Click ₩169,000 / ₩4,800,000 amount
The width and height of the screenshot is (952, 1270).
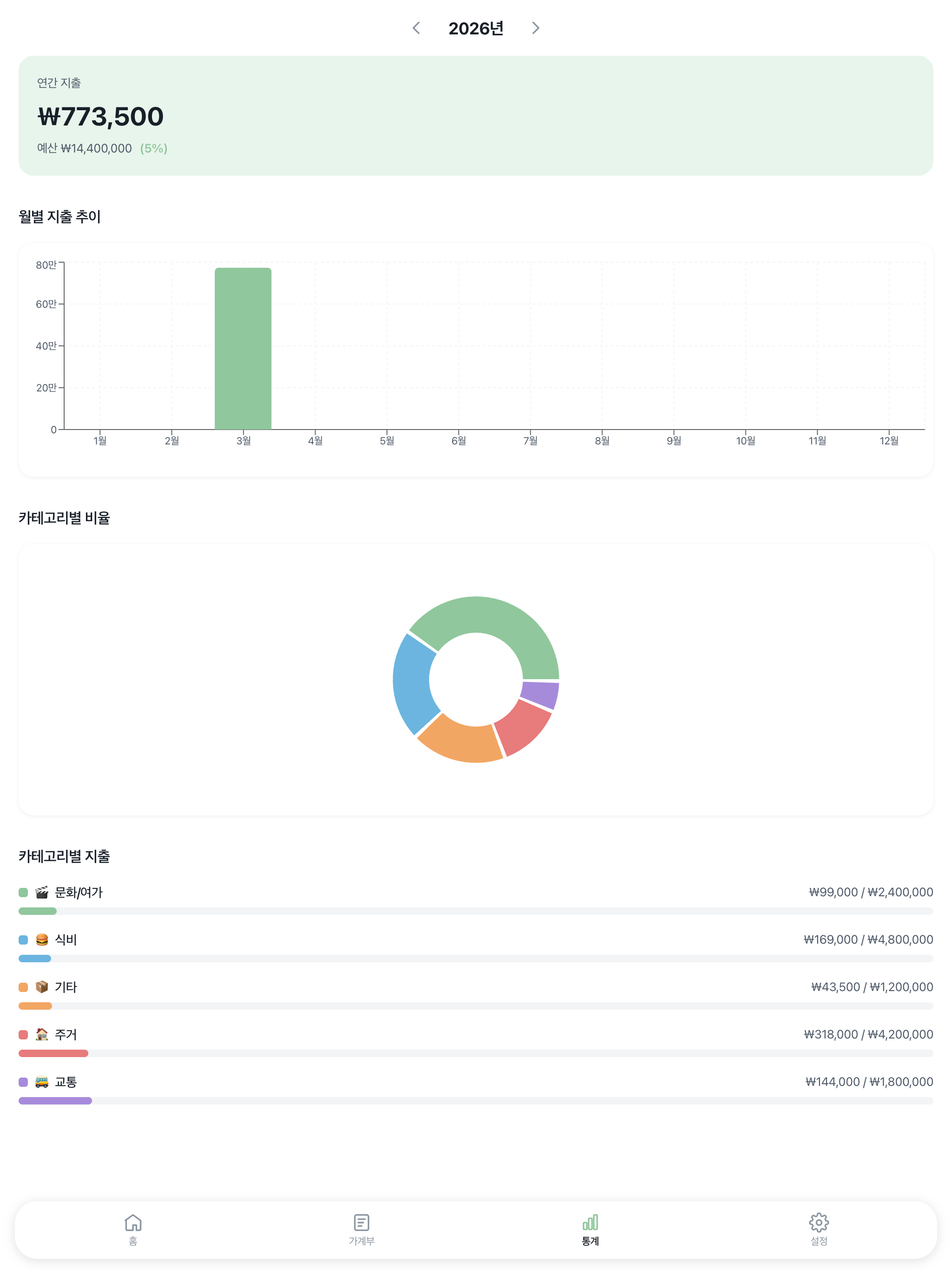[x=868, y=940]
